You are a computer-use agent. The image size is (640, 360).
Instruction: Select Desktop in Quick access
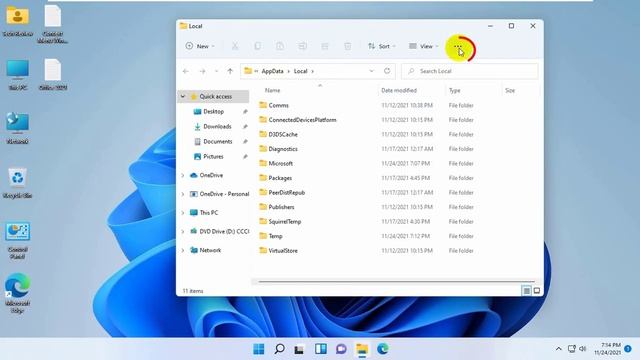pos(213,111)
